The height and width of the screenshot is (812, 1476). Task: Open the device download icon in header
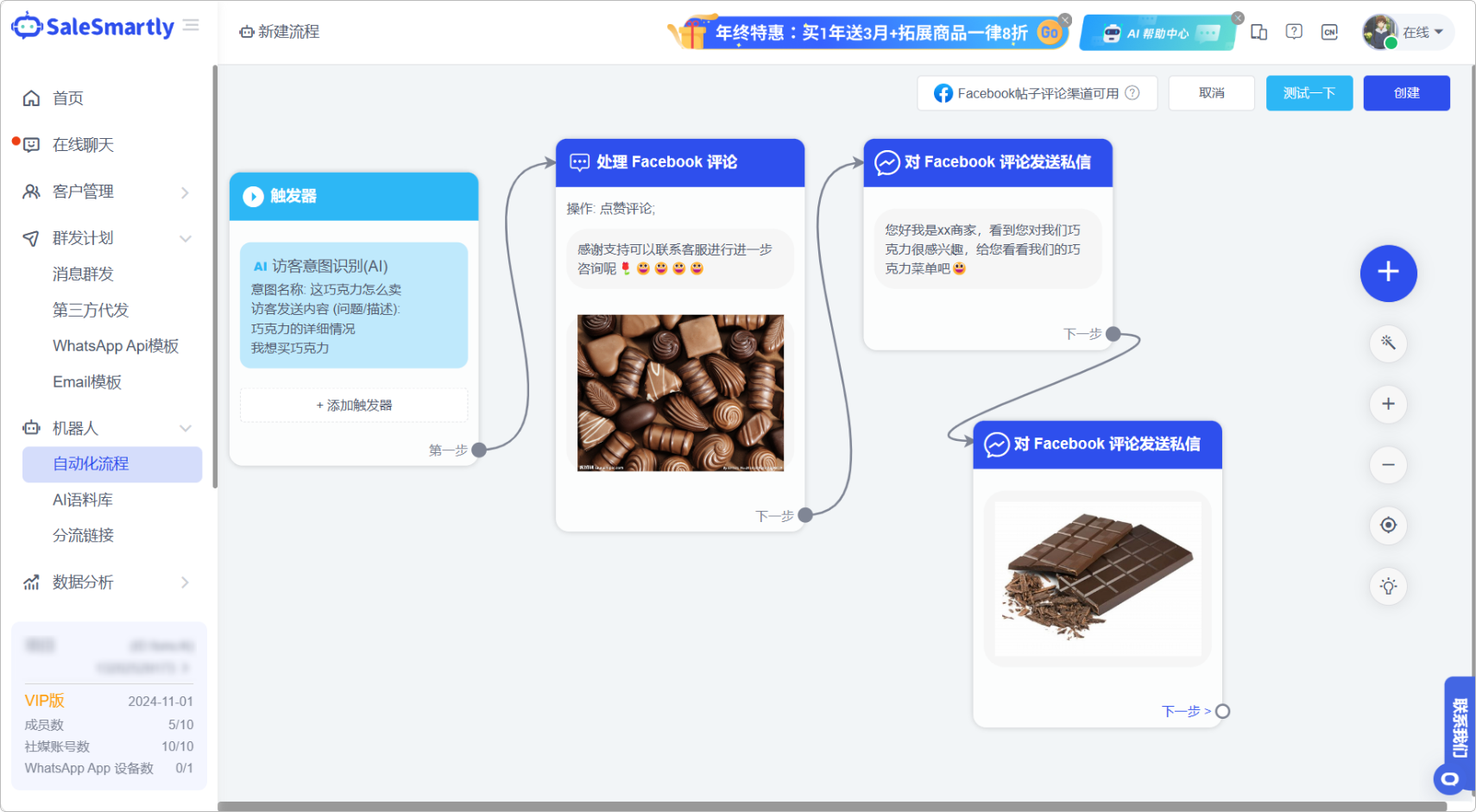[1259, 32]
